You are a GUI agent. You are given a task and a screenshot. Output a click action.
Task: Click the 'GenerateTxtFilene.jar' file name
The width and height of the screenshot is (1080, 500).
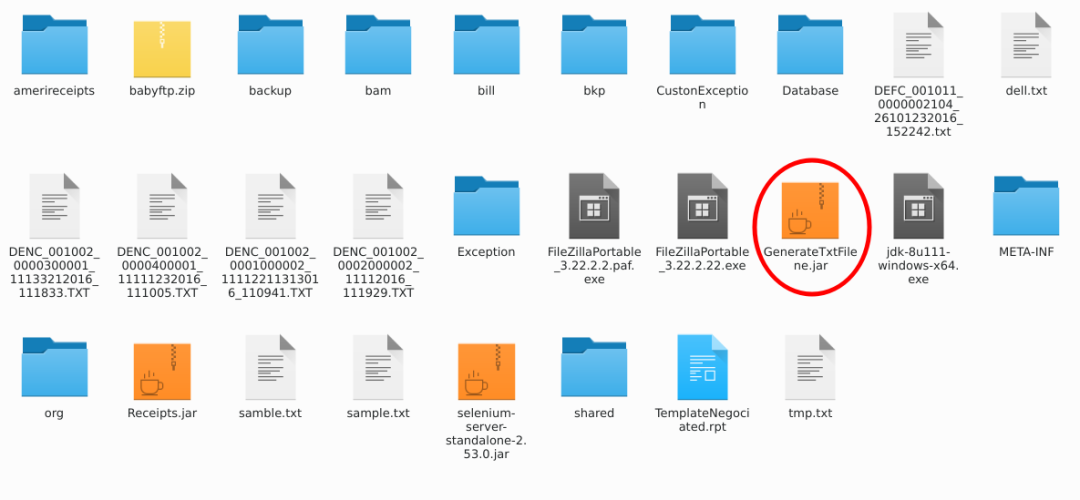coord(810,259)
